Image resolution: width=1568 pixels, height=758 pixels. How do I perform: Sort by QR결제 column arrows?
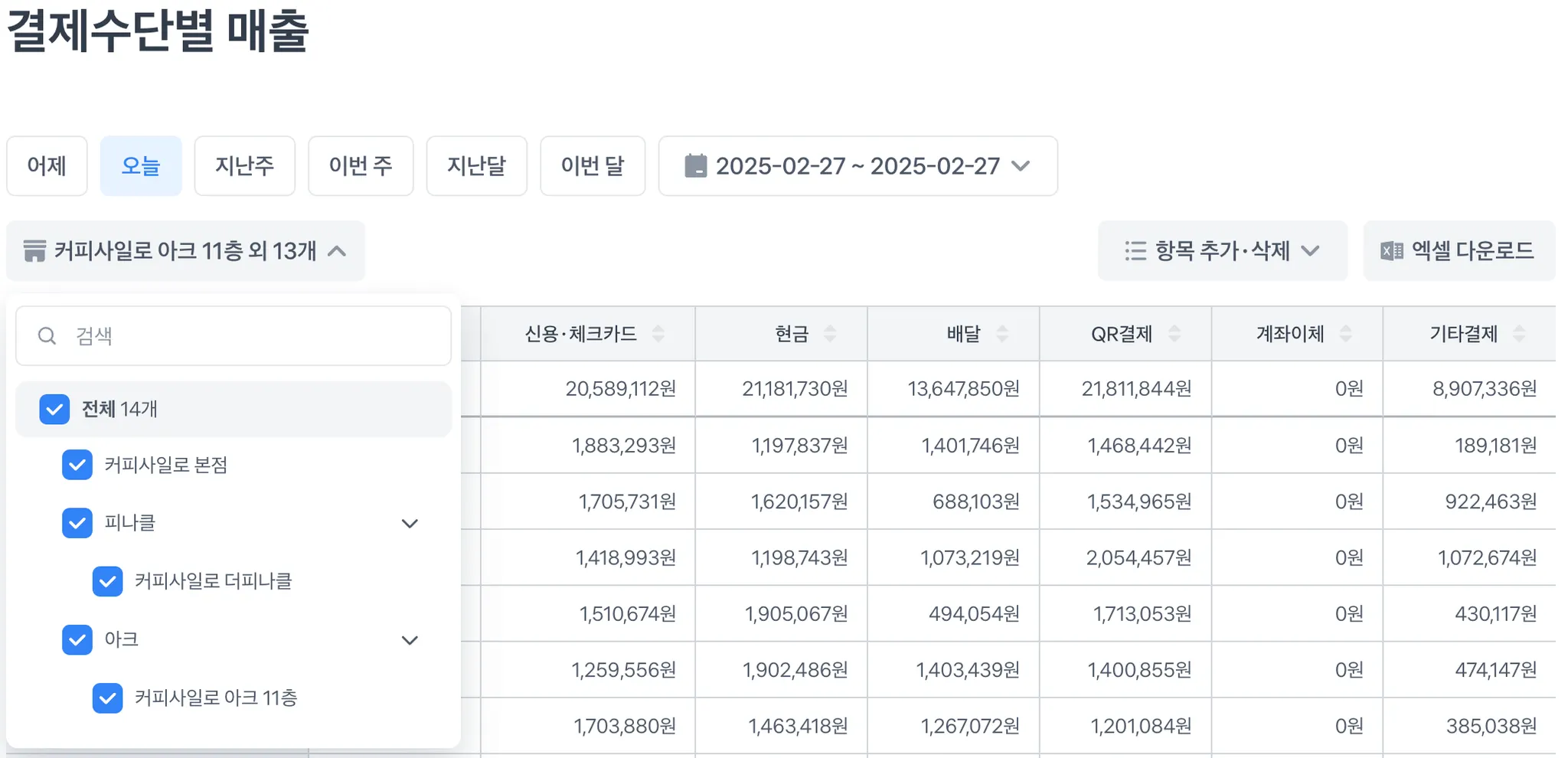tap(1174, 334)
